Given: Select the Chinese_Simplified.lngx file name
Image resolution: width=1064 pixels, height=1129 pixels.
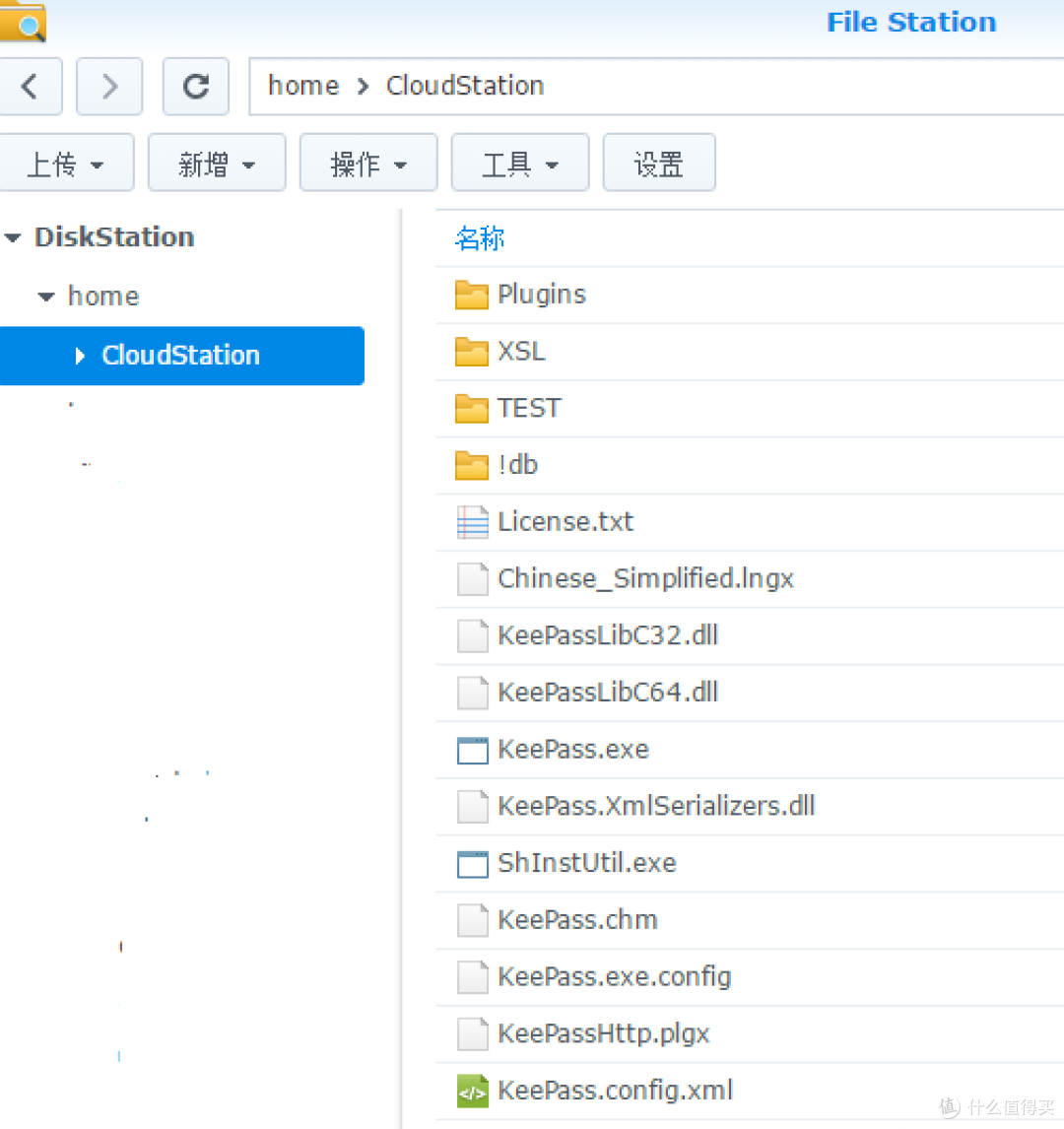Looking at the screenshot, I should pos(645,579).
